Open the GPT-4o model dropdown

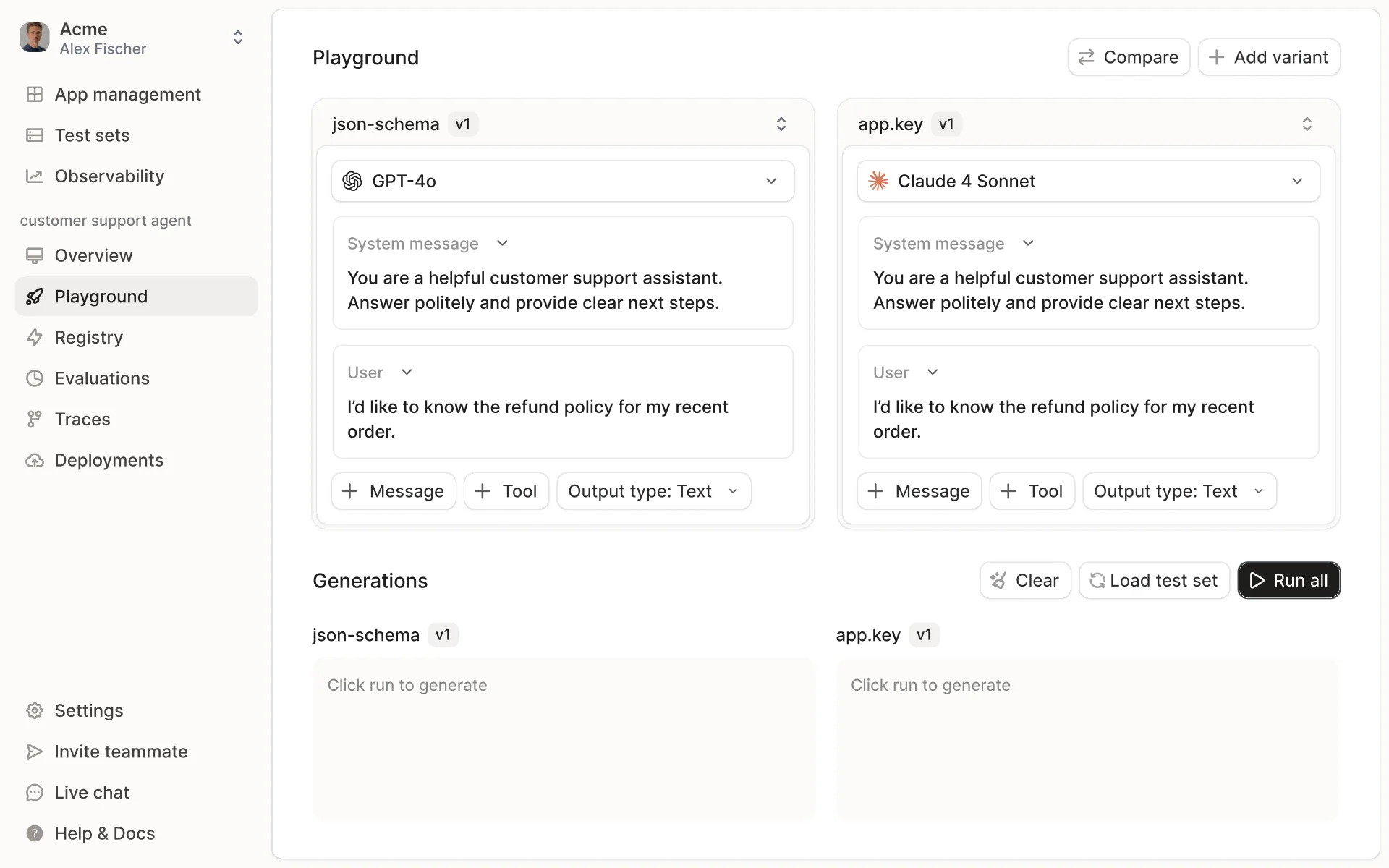770,181
